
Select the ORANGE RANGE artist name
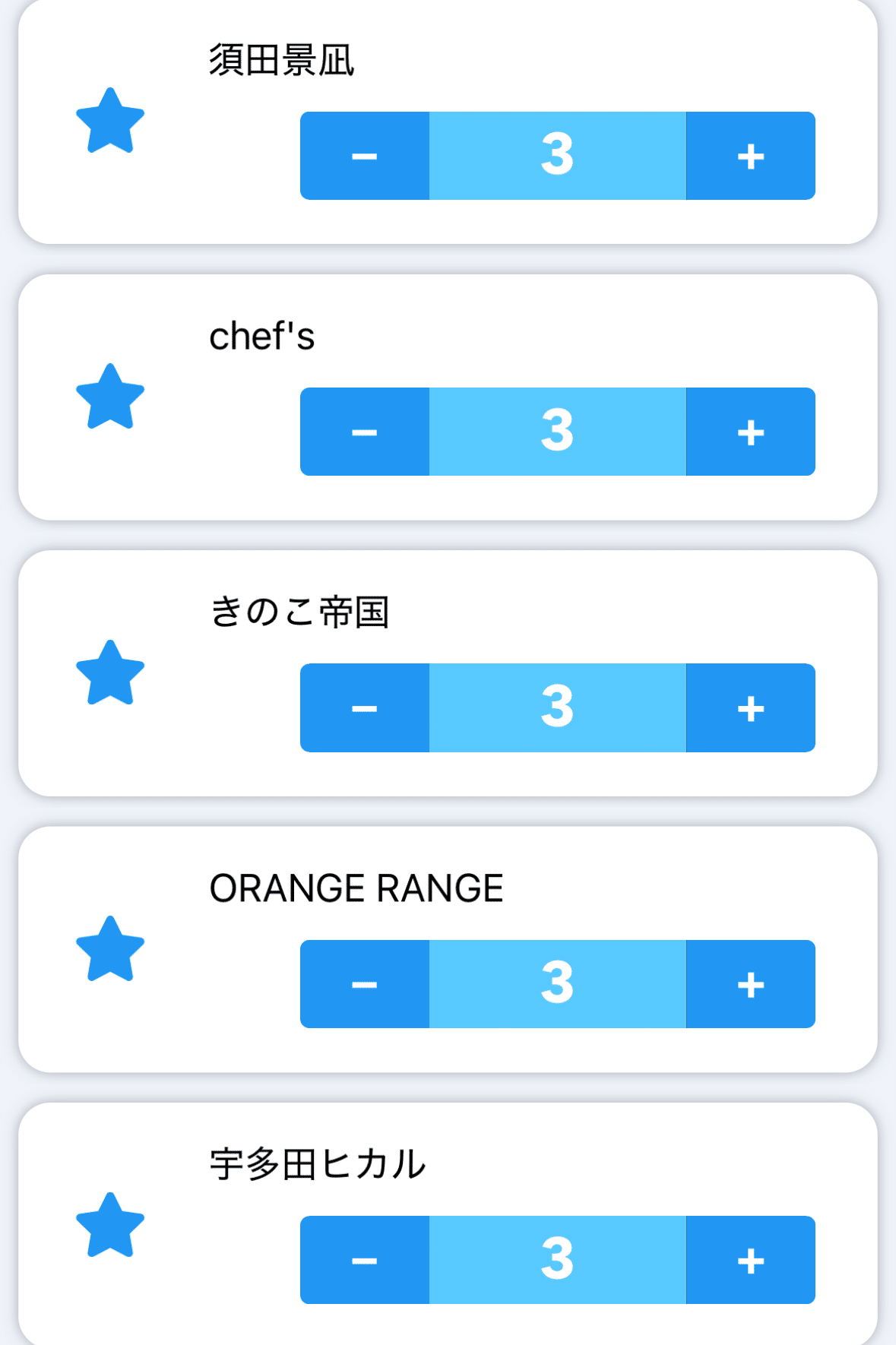click(356, 888)
